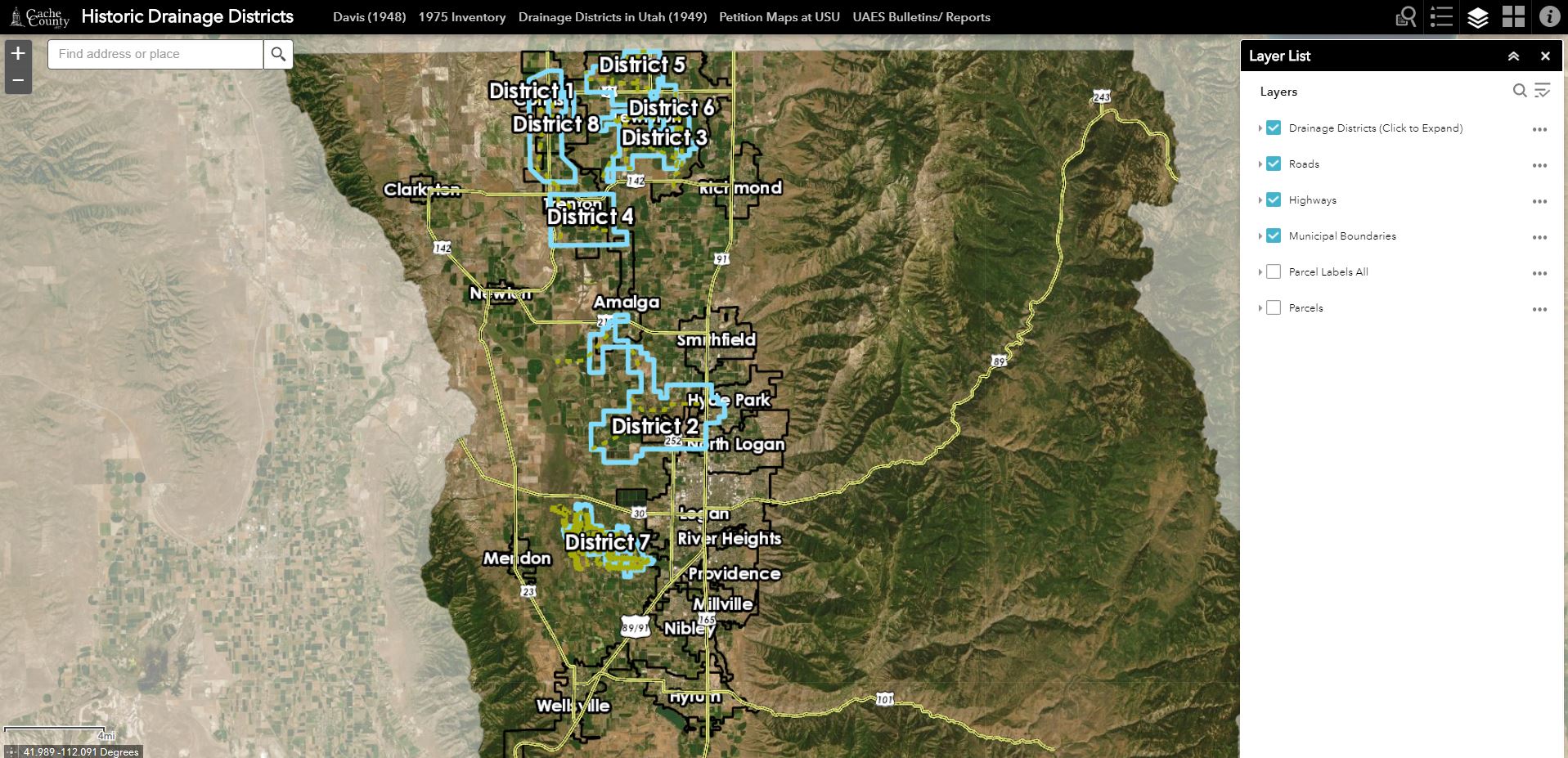Viewport: 1568px width, 758px height.
Task: Expand the Municipal Boundaries sublayers
Action: (x=1260, y=235)
